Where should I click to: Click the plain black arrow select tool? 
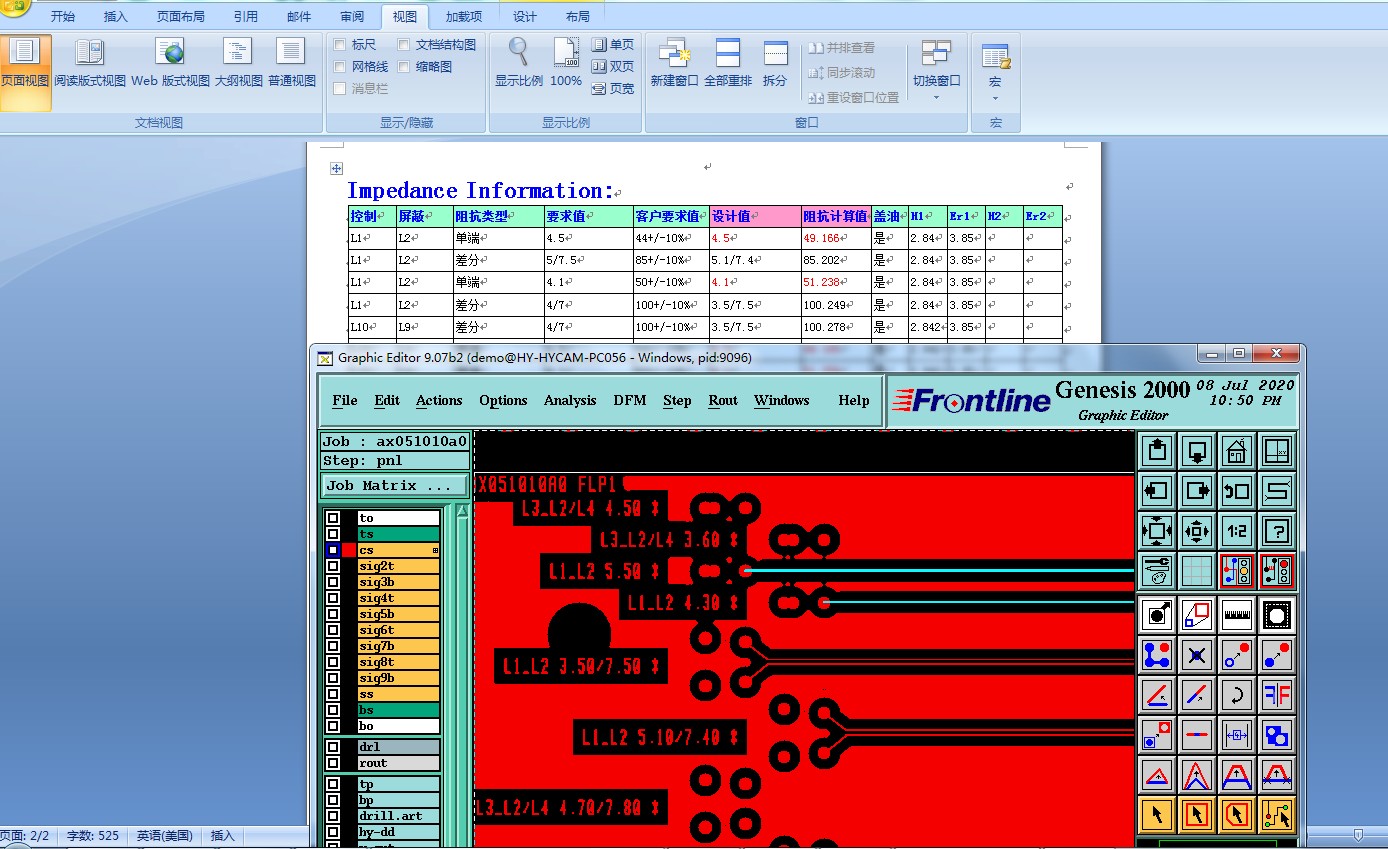[x=1158, y=814]
